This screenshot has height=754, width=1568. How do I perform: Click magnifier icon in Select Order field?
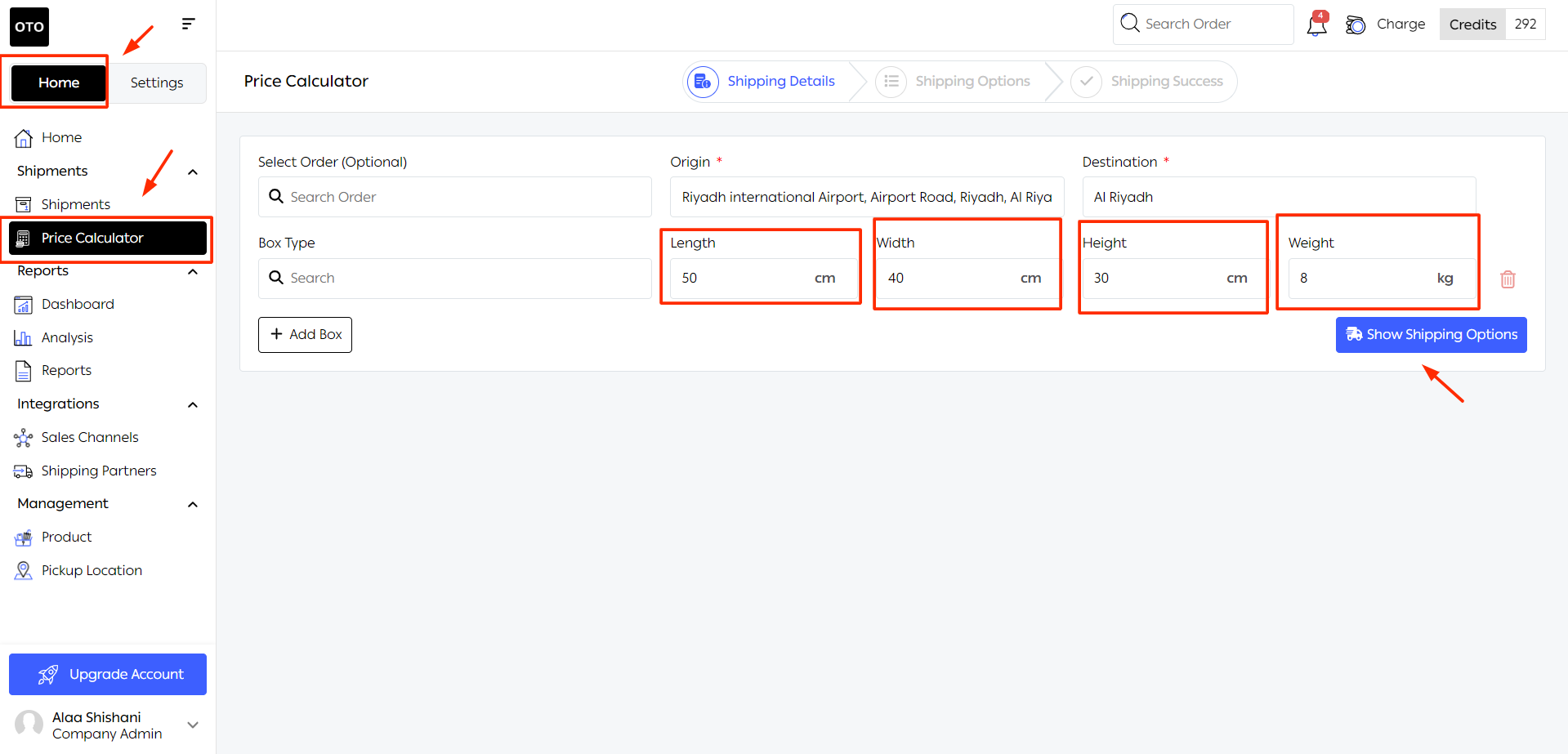click(276, 197)
